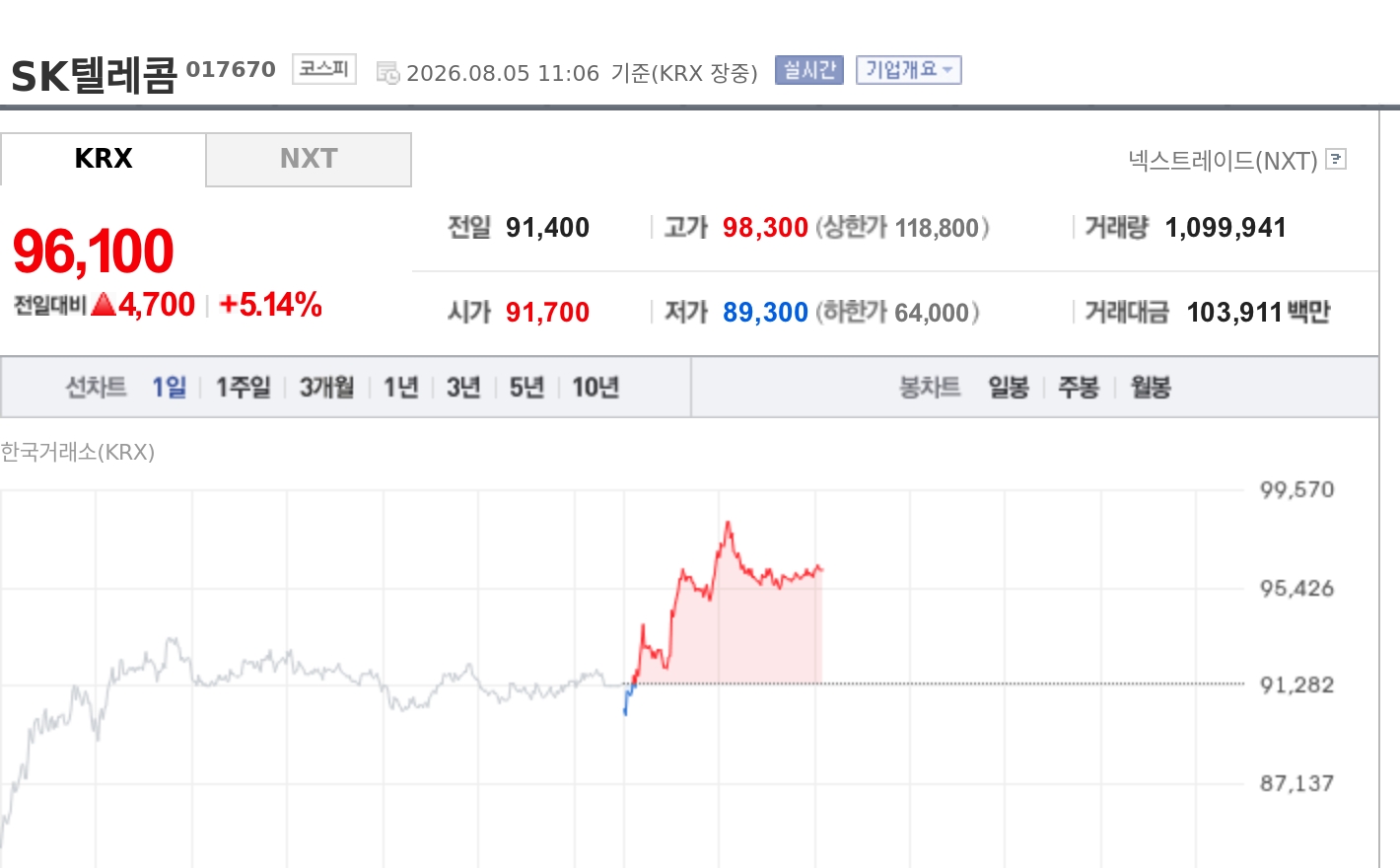This screenshot has width=1400, height=868.
Task: Click the 넥스트레이드(NXT) link
Action: (x=1223, y=160)
